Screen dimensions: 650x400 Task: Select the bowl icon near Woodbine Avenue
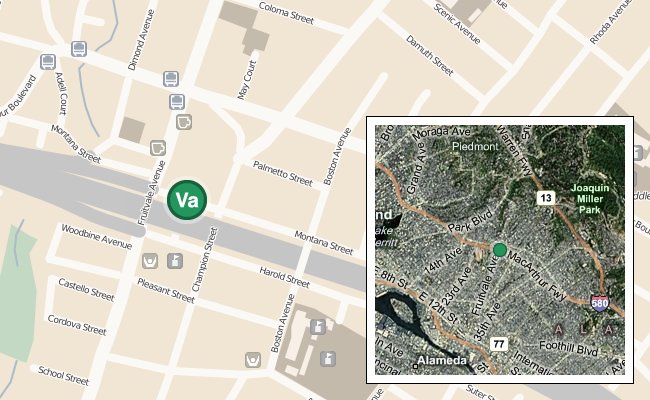click(x=150, y=261)
